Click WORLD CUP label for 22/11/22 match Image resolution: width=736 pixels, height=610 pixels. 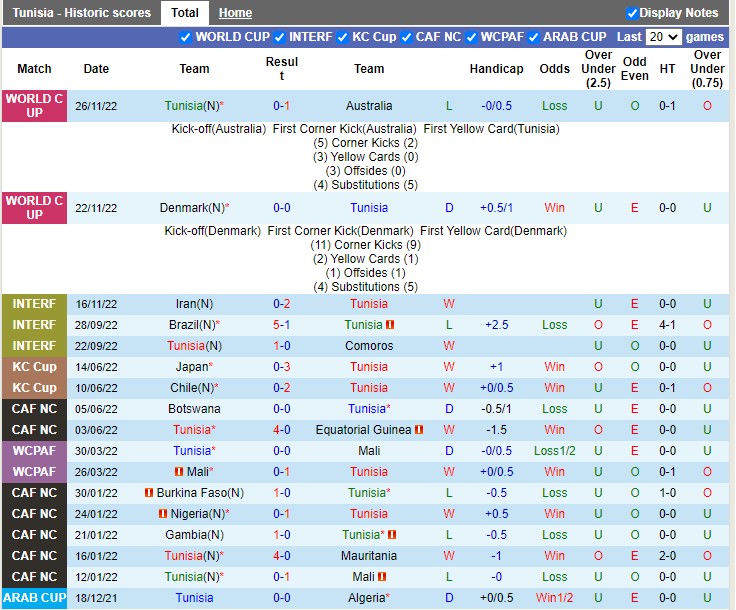click(x=34, y=208)
